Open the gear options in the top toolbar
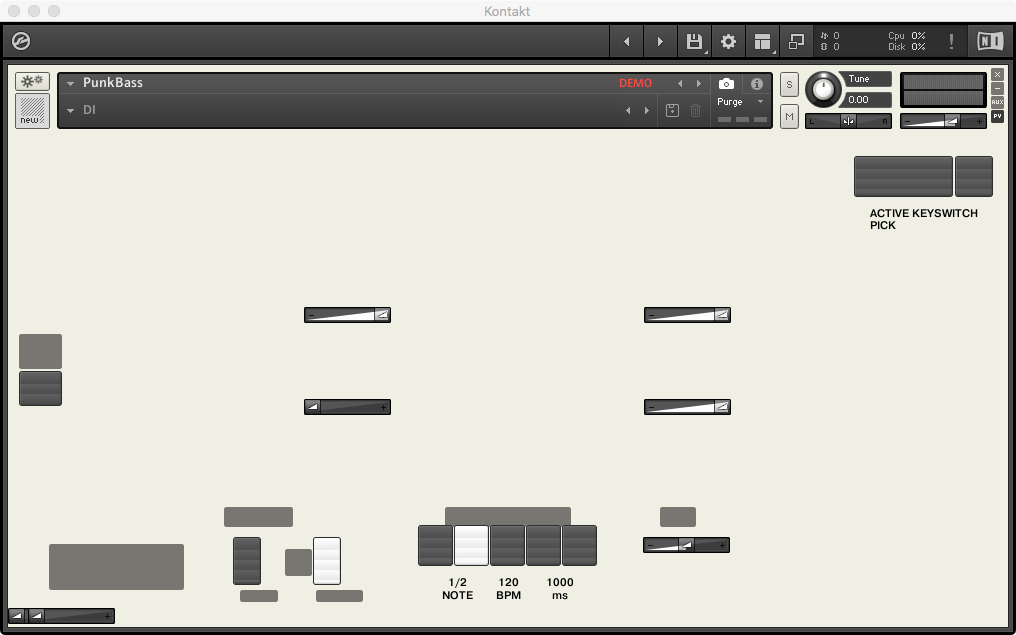 (728, 41)
